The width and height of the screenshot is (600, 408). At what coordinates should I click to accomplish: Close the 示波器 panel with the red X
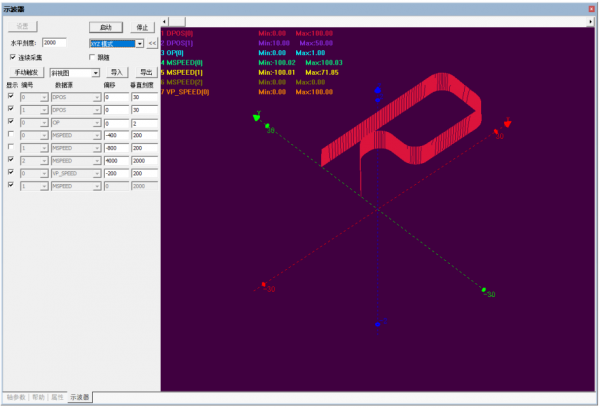(x=590, y=6)
